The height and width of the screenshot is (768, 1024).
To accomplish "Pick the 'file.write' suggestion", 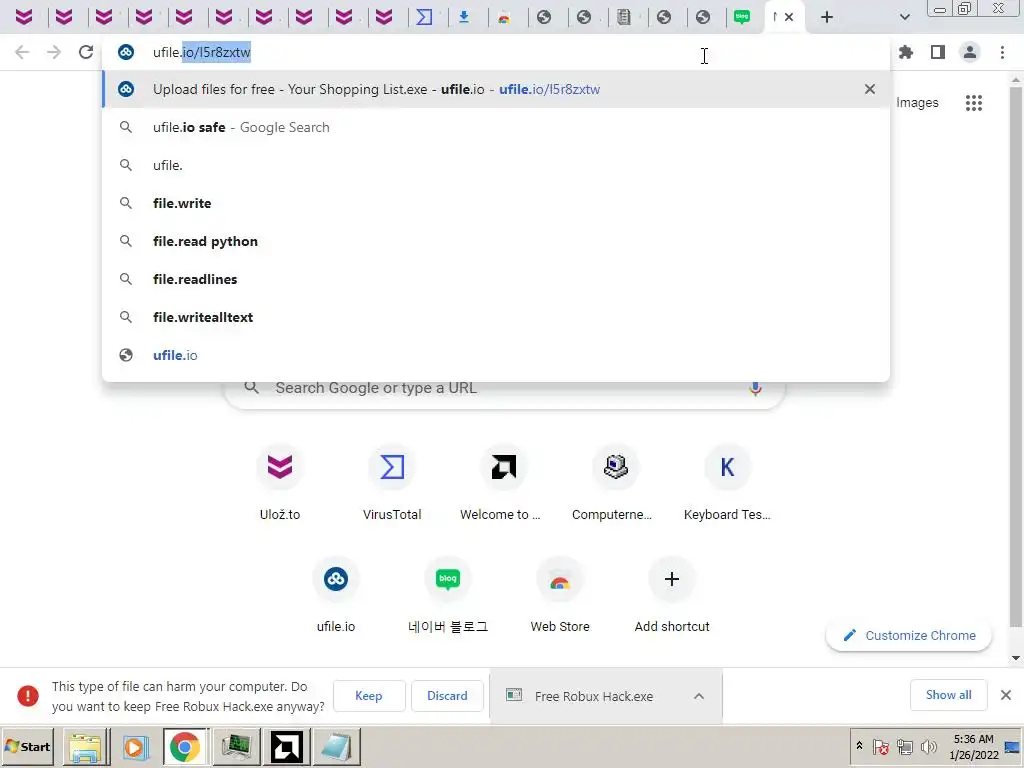I will 496,203.
